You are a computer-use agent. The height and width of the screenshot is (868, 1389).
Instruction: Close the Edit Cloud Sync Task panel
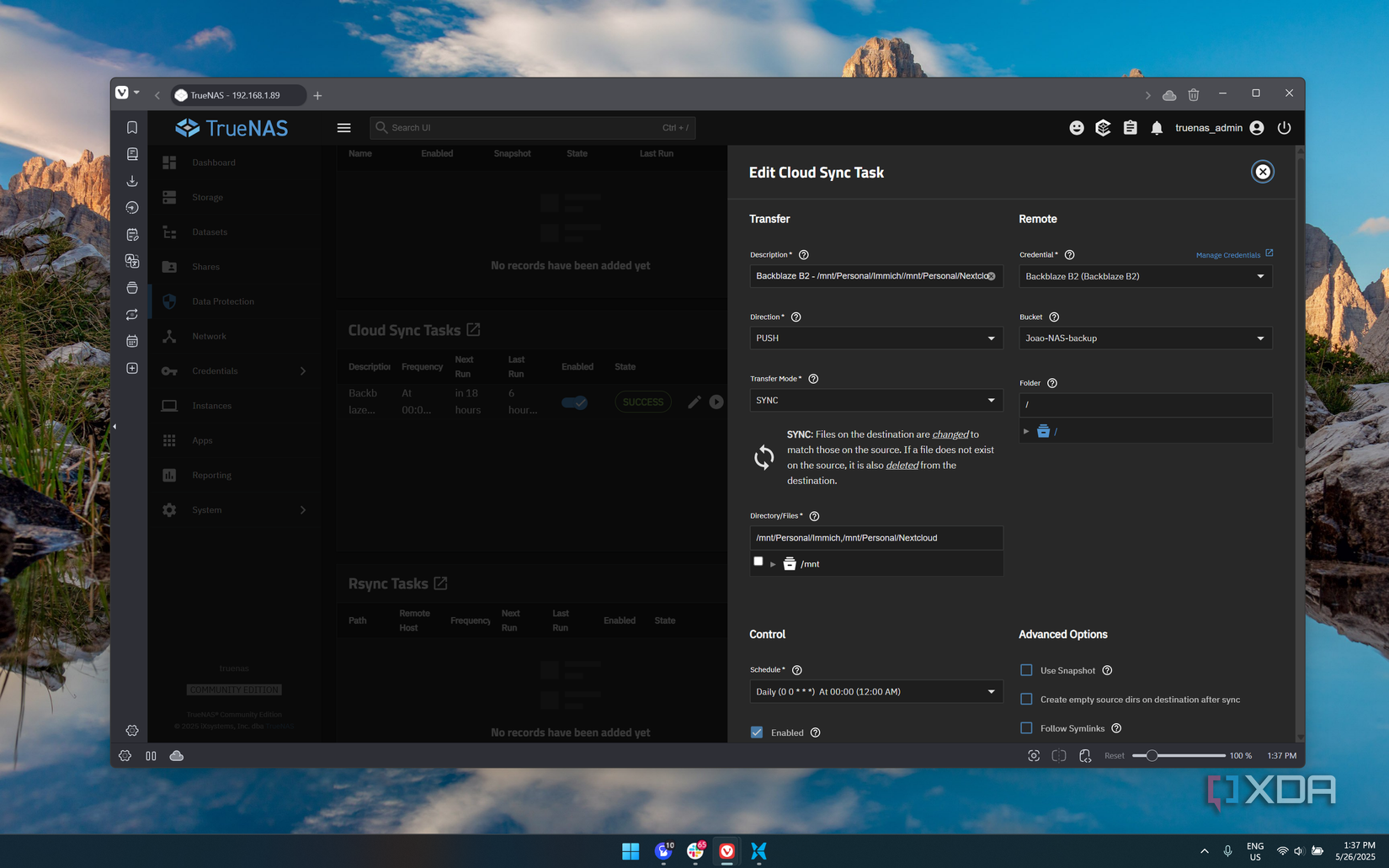point(1263,172)
